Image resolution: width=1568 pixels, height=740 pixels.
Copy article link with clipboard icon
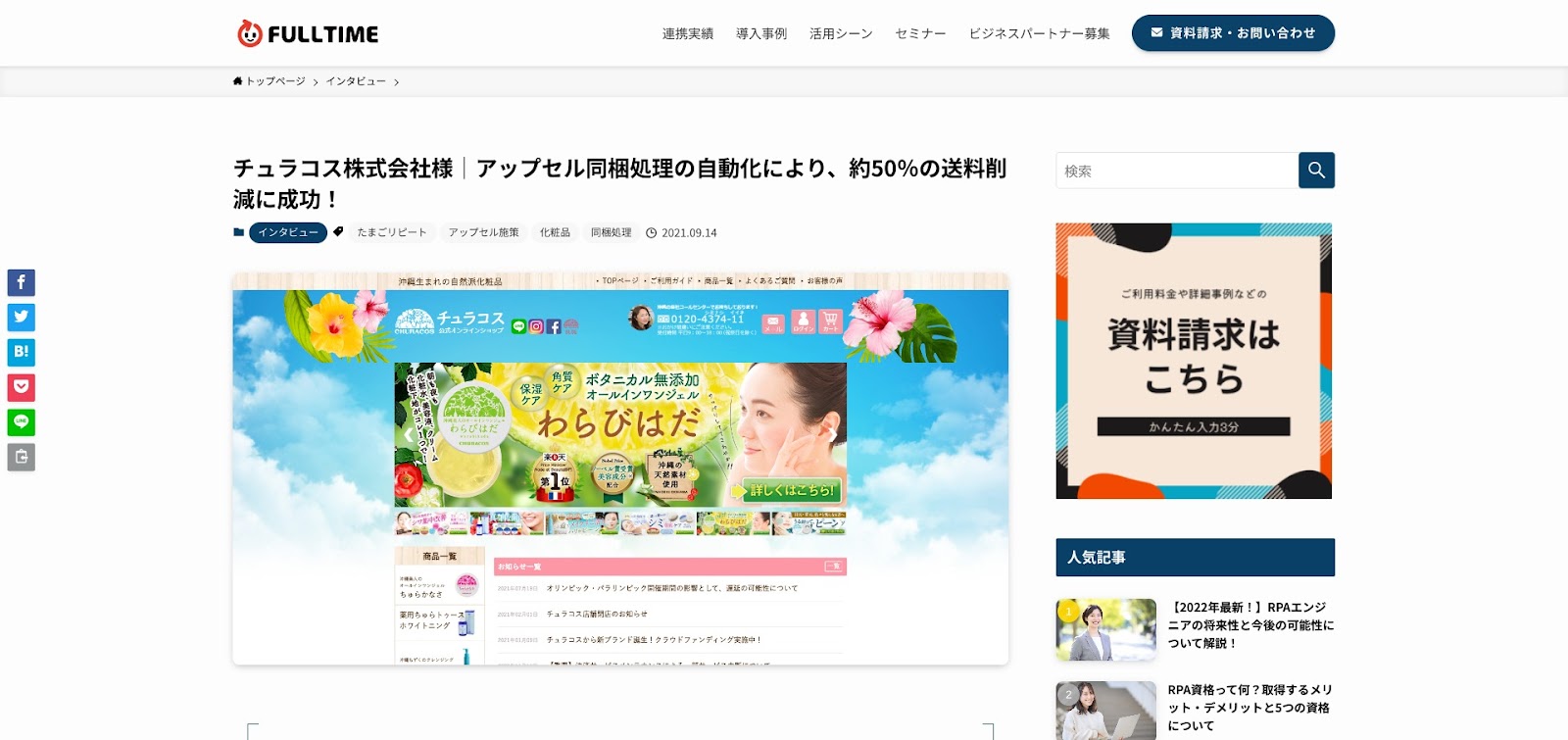point(22,457)
